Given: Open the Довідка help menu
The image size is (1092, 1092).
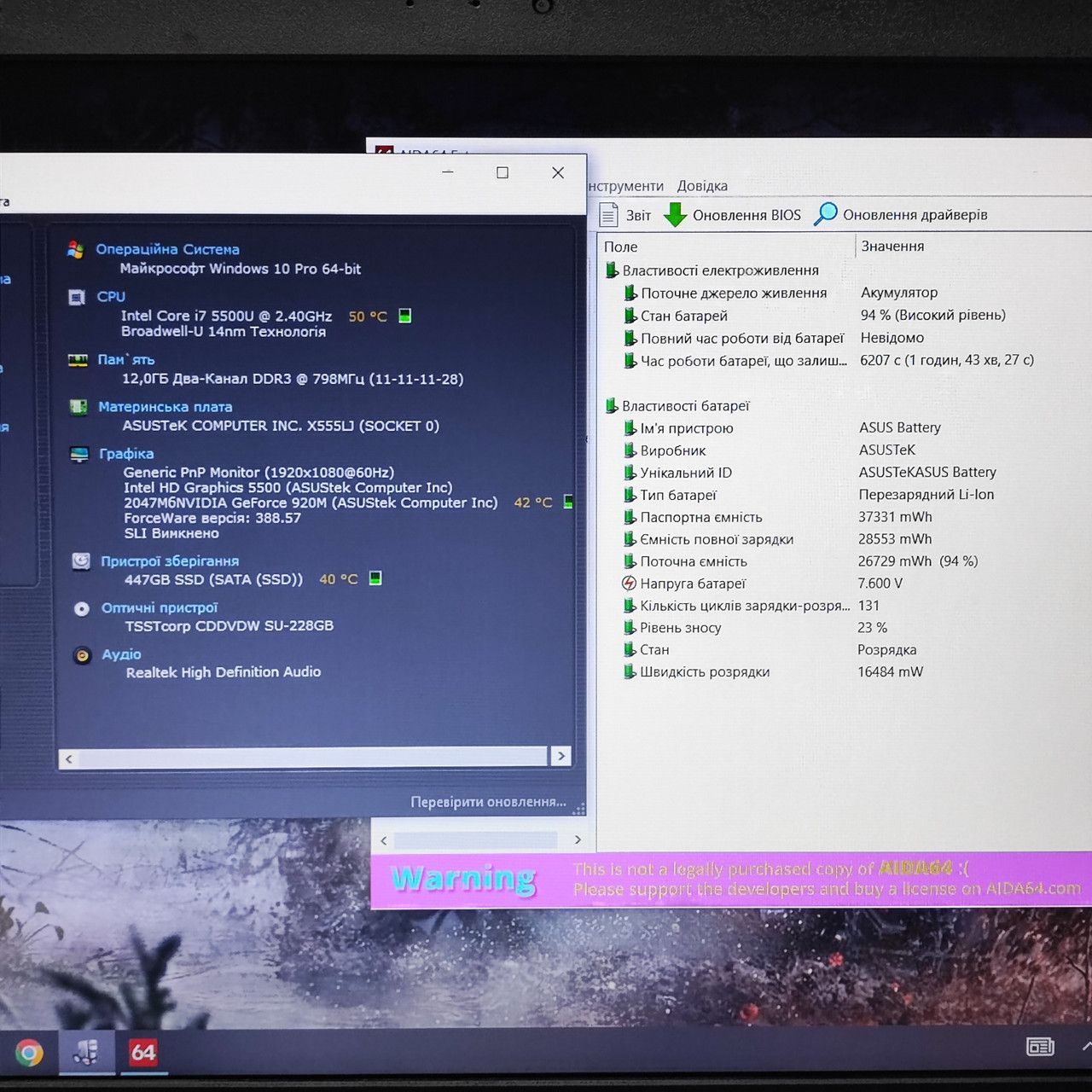Looking at the screenshot, I should tap(702, 186).
